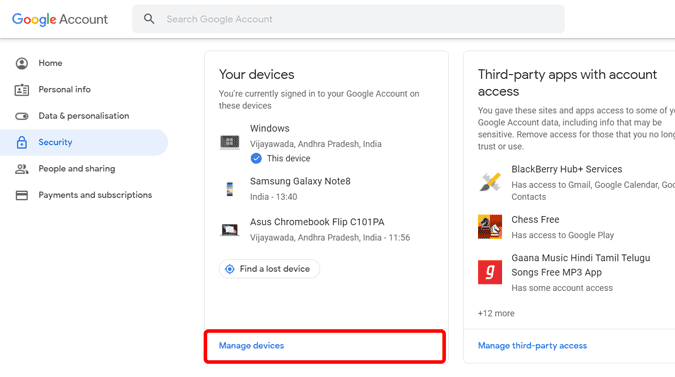Viewport: 675px width, 377px height.
Task: Click the BlackBerry Hub+ Services app icon
Action: [490, 182]
